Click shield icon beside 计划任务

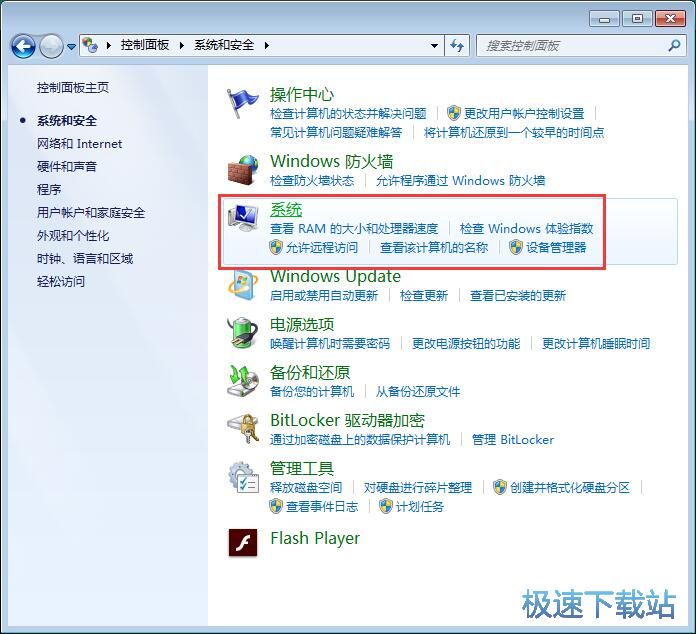[386, 506]
